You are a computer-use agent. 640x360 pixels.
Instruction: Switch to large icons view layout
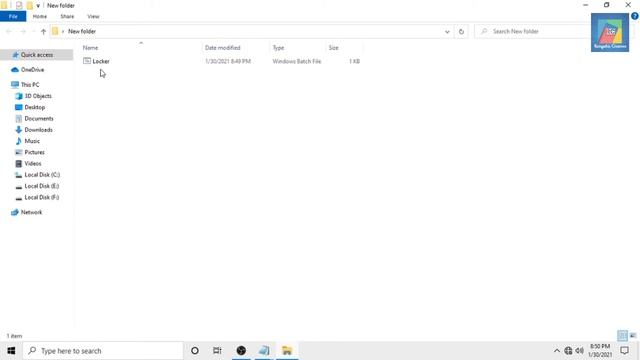click(633, 336)
